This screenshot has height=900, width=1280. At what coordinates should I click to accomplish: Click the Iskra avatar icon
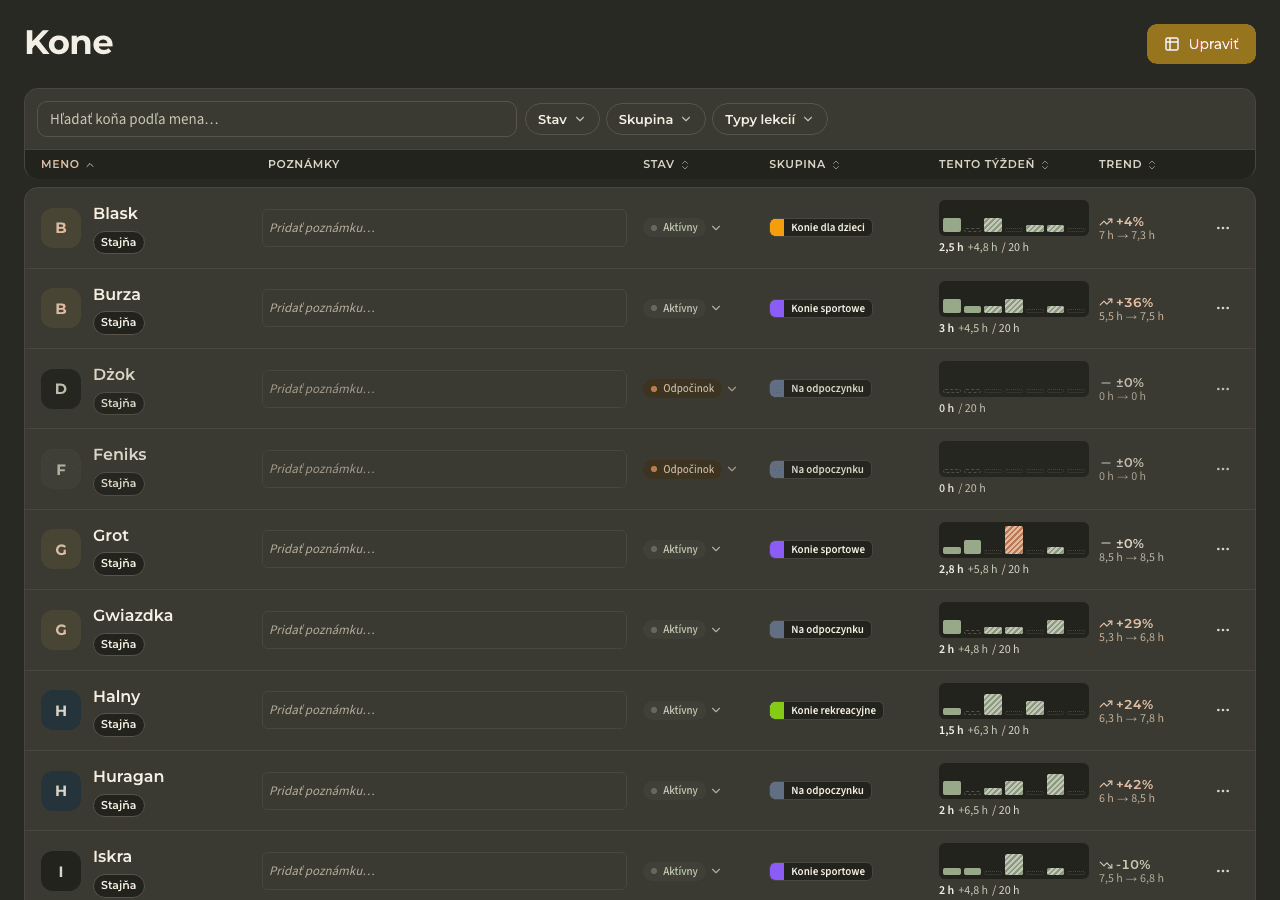tap(61, 871)
